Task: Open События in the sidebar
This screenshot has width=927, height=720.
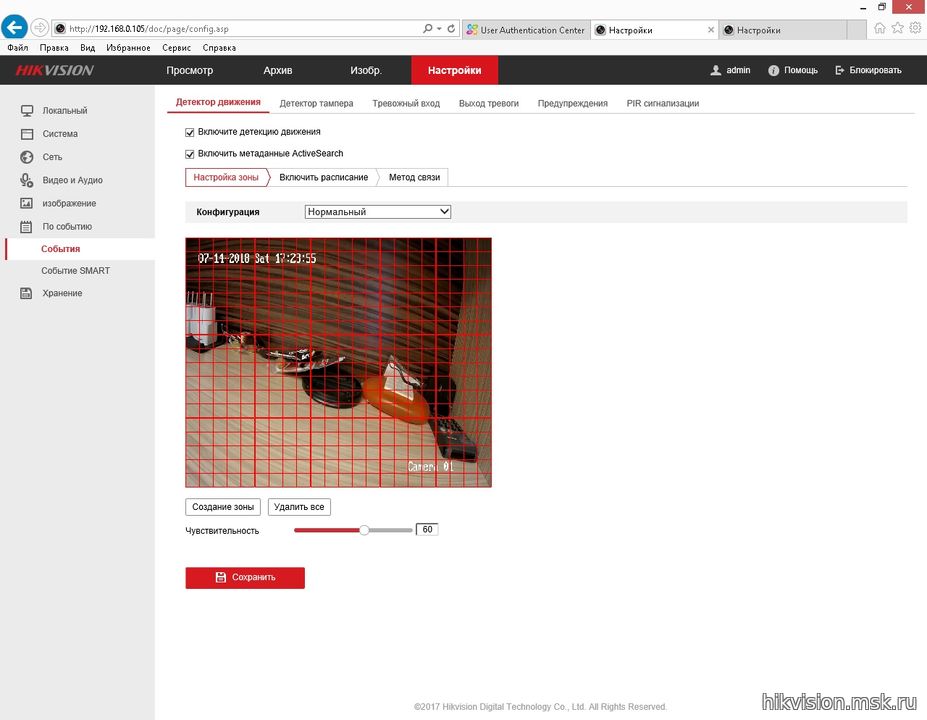Action: pyautogui.click(x=60, y=249)
